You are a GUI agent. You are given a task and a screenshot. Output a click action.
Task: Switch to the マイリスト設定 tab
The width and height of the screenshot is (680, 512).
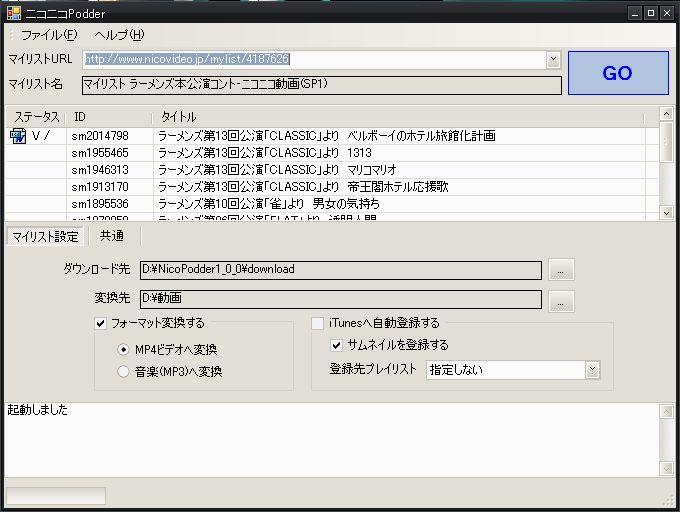[x=45, y=236]
